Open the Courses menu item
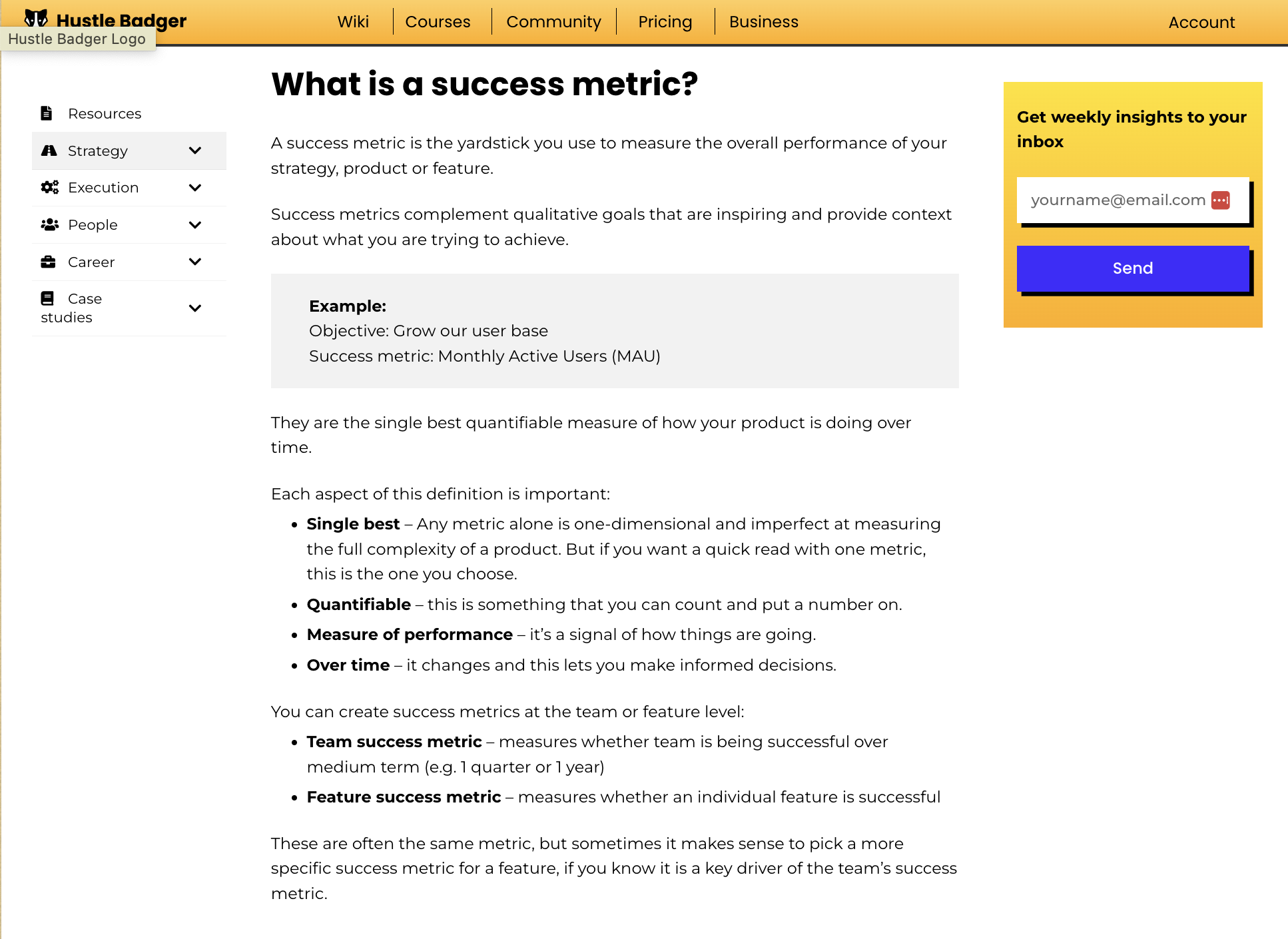This screenshot has width=1288, height=939. (438, 22)
